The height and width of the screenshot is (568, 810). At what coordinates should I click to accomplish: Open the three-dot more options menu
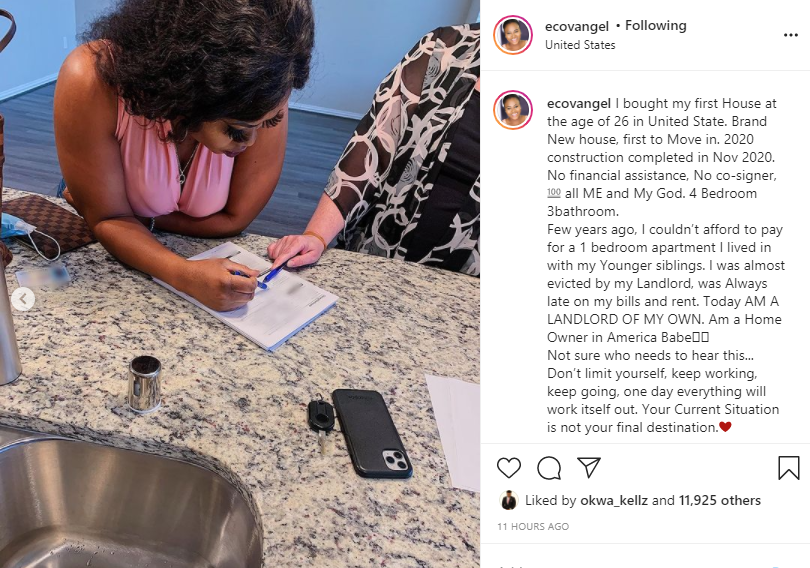(x=791, y=35)
